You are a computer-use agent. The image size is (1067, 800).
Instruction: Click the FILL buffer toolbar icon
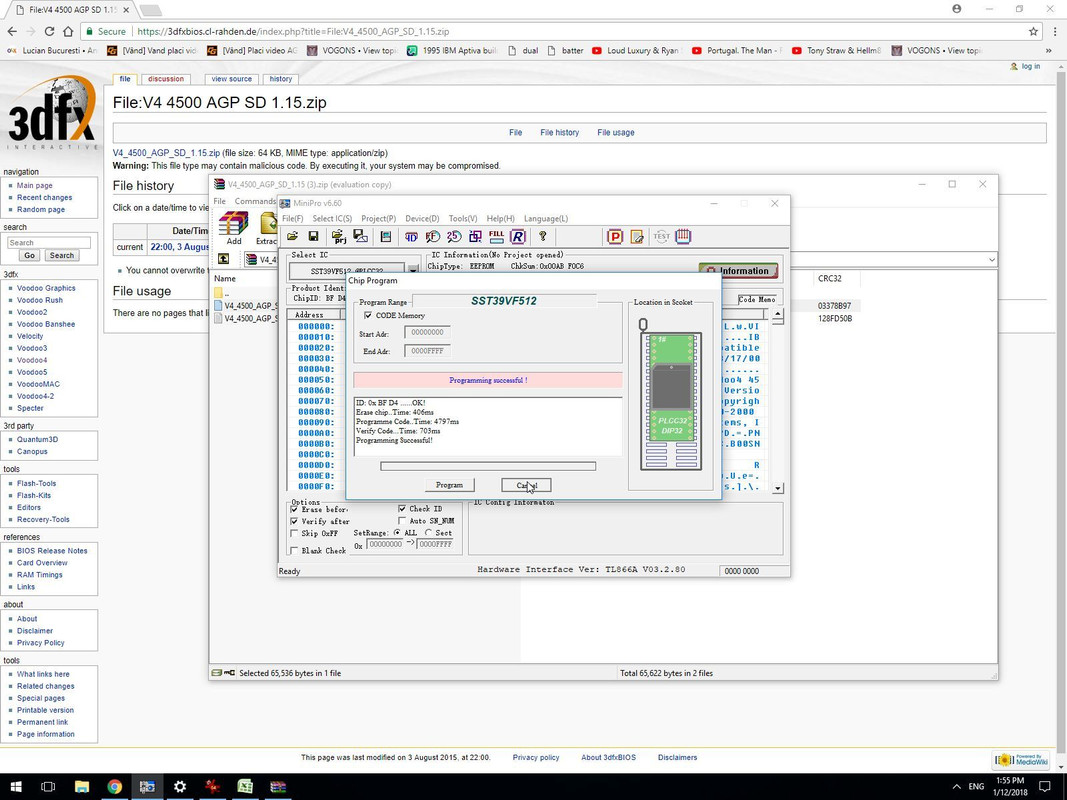tap(497, 236)
